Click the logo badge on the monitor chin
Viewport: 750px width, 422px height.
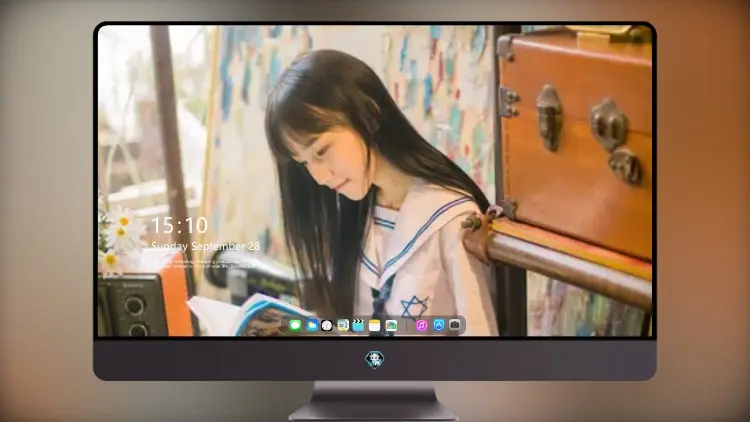pyautogui.click(x=375, y=359)
